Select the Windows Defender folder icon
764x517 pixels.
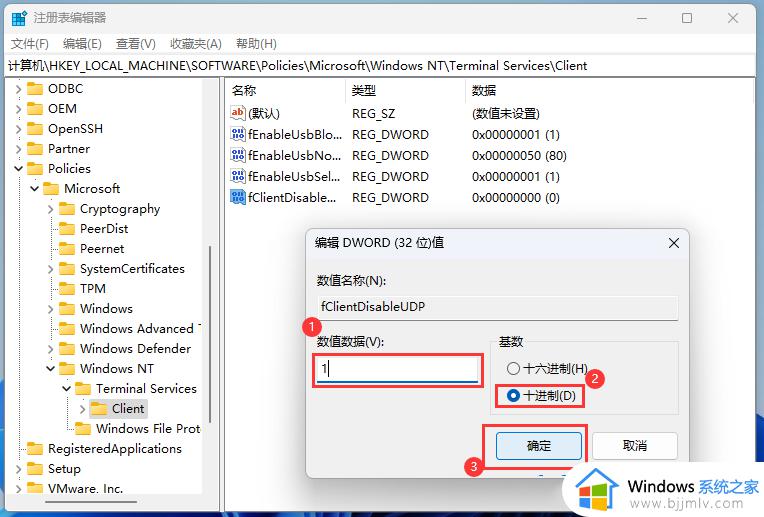67,348
